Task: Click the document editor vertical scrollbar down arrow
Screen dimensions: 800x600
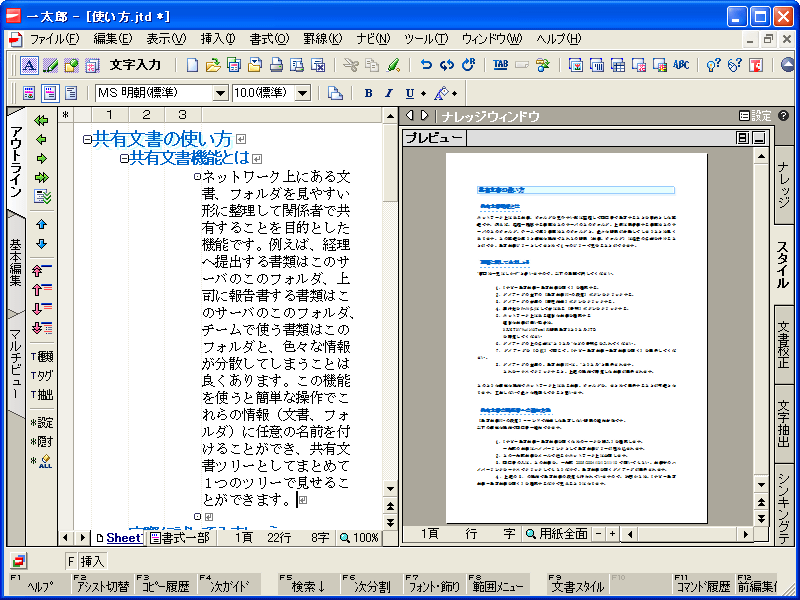Action: pos(390,488)
